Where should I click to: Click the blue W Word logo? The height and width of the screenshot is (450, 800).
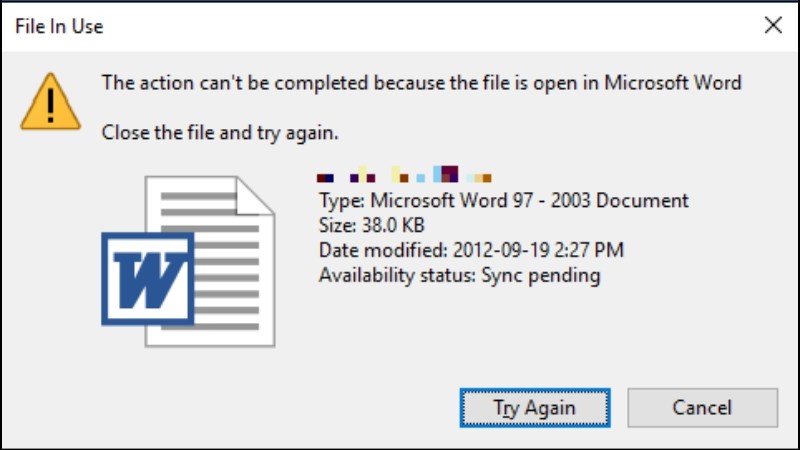coord(148,279)
